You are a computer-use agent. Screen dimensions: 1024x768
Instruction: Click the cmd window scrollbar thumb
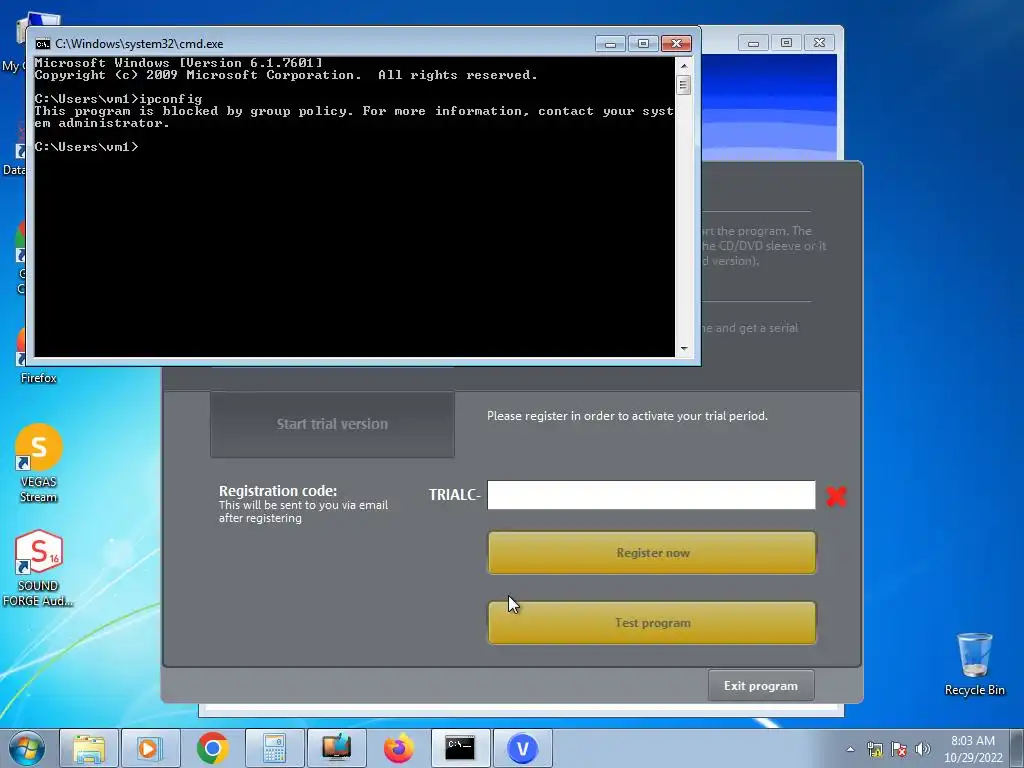point(684,85)
